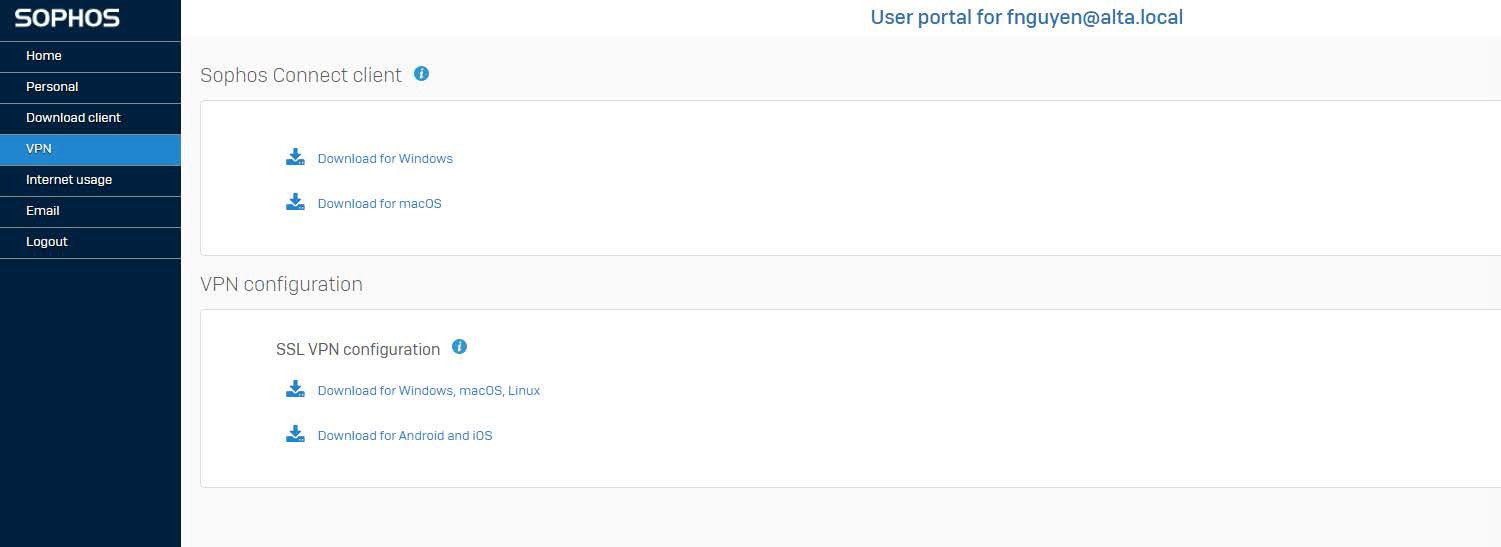1501x547 pixels.
Task: Click the VPN configuration section heading
Action: pos(281,284)
